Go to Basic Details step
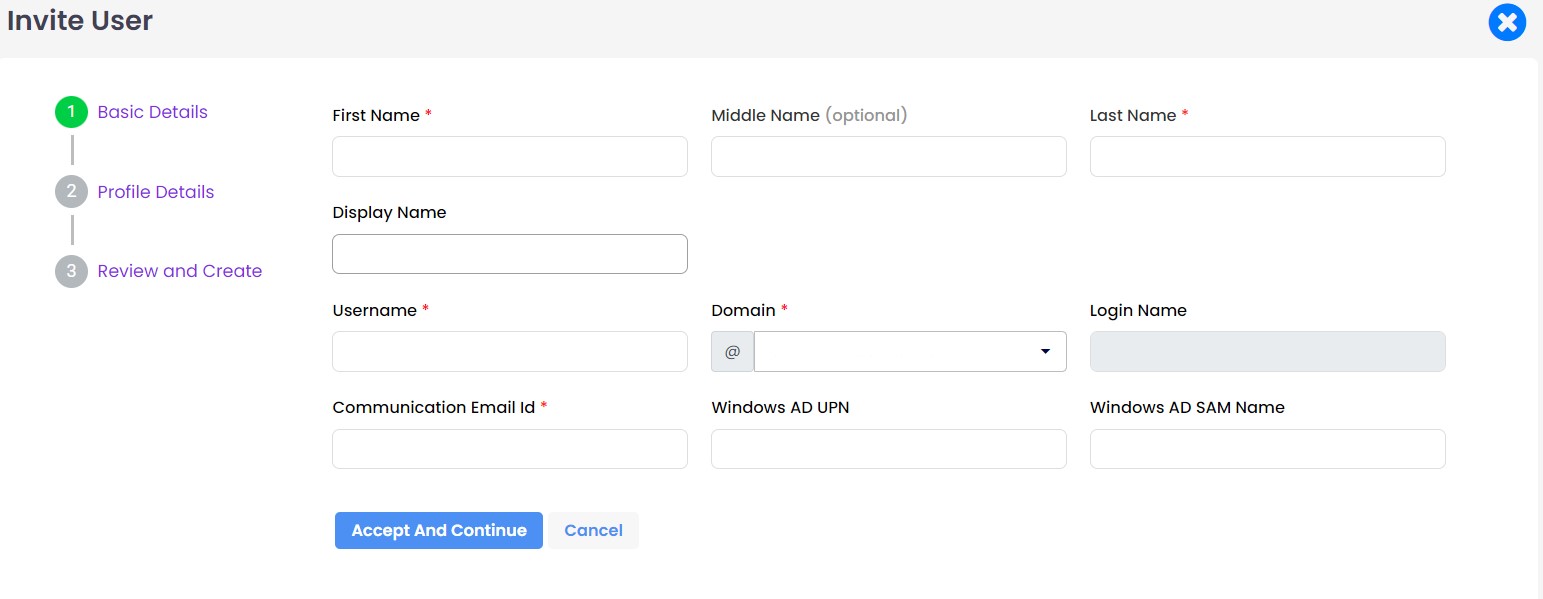This screenshot has height=599, width=1543. (153, 112)
